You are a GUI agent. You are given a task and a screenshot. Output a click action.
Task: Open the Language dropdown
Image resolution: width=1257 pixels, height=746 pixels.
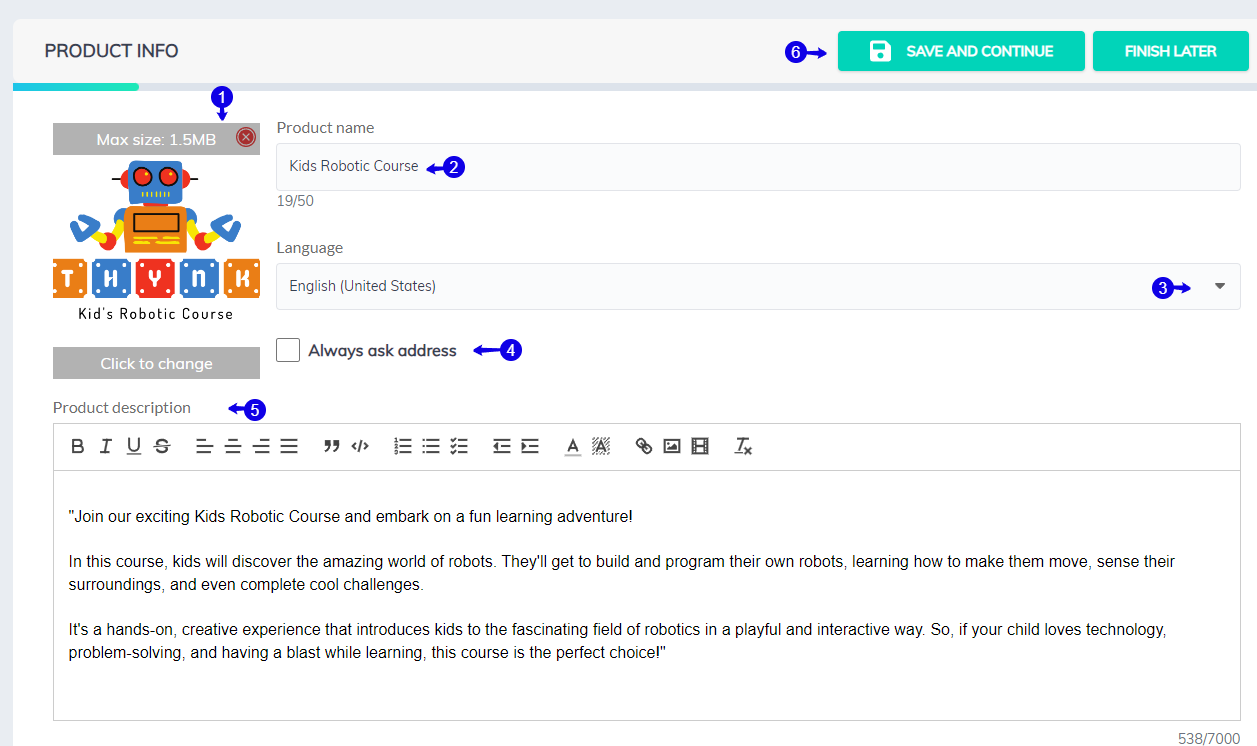coord(1218,286)
